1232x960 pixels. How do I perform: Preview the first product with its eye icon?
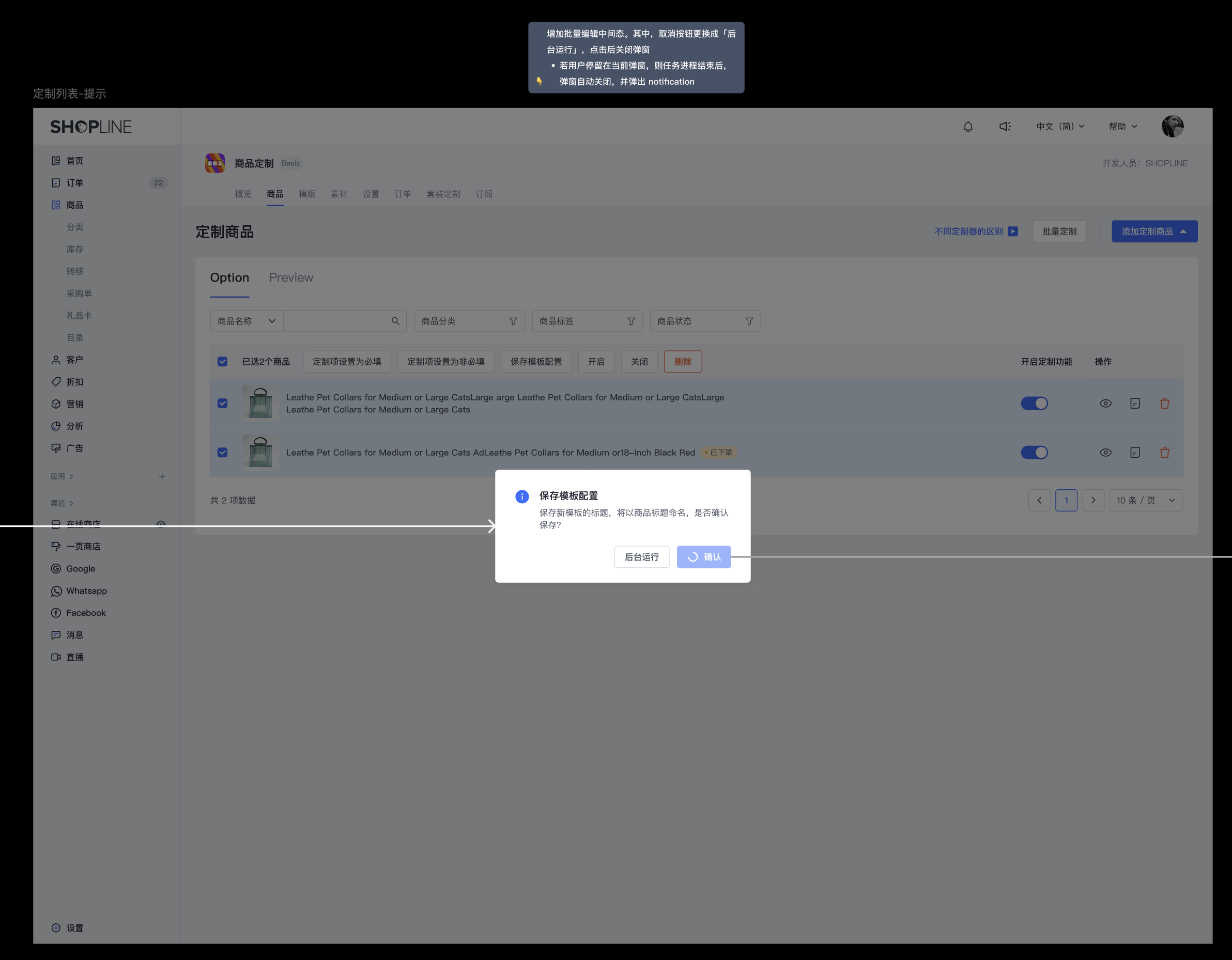pyautogui.click(x=1105, y=404)
